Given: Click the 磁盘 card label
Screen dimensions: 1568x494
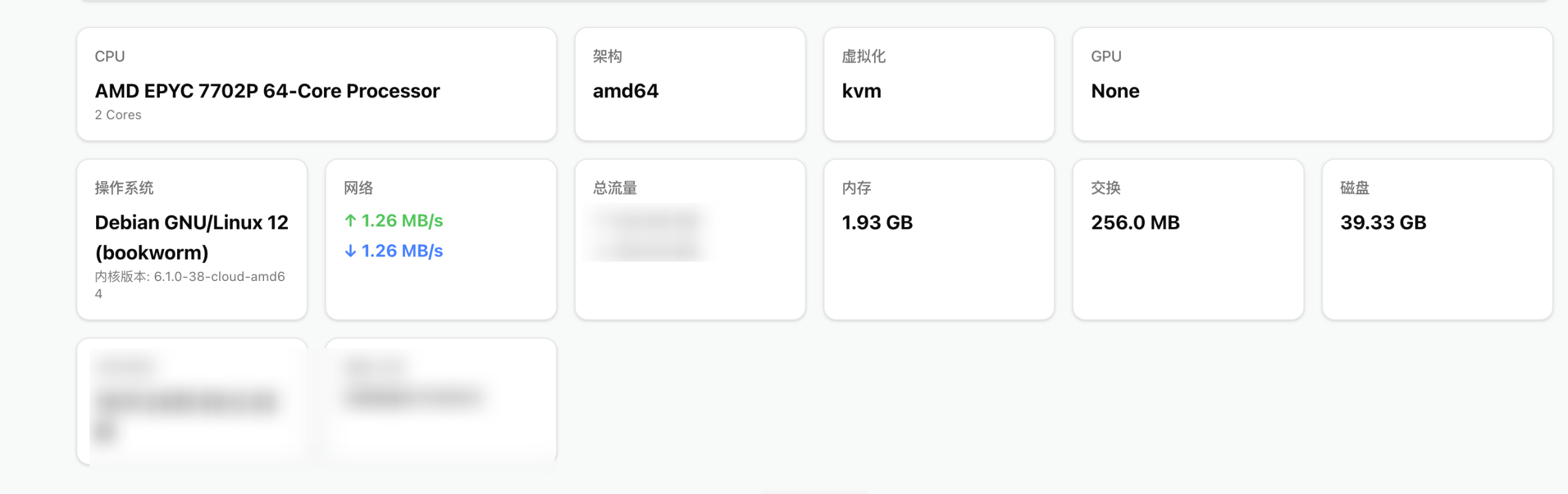Looking at the screenshot, I should pyautogui.click(x=1355, y=188).
